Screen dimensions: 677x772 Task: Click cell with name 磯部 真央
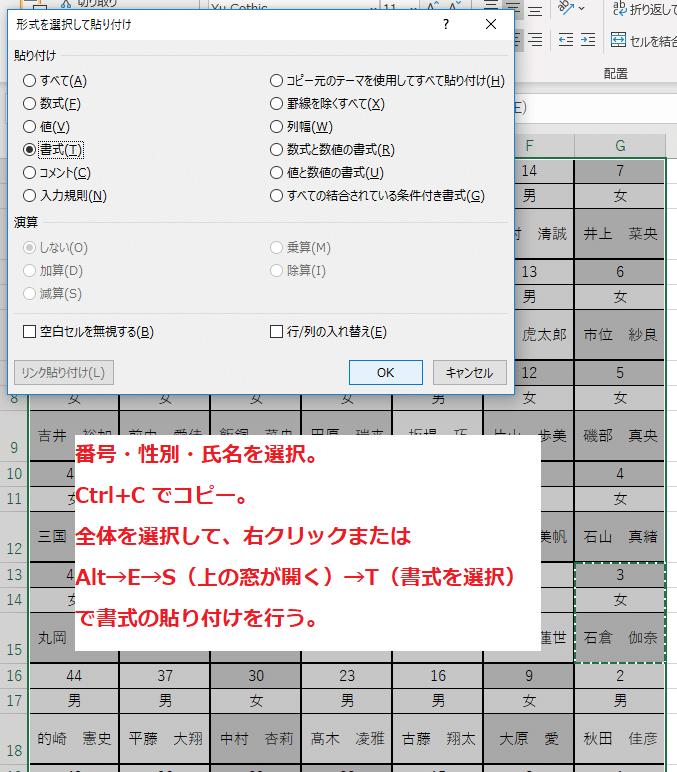coord(620,436)
